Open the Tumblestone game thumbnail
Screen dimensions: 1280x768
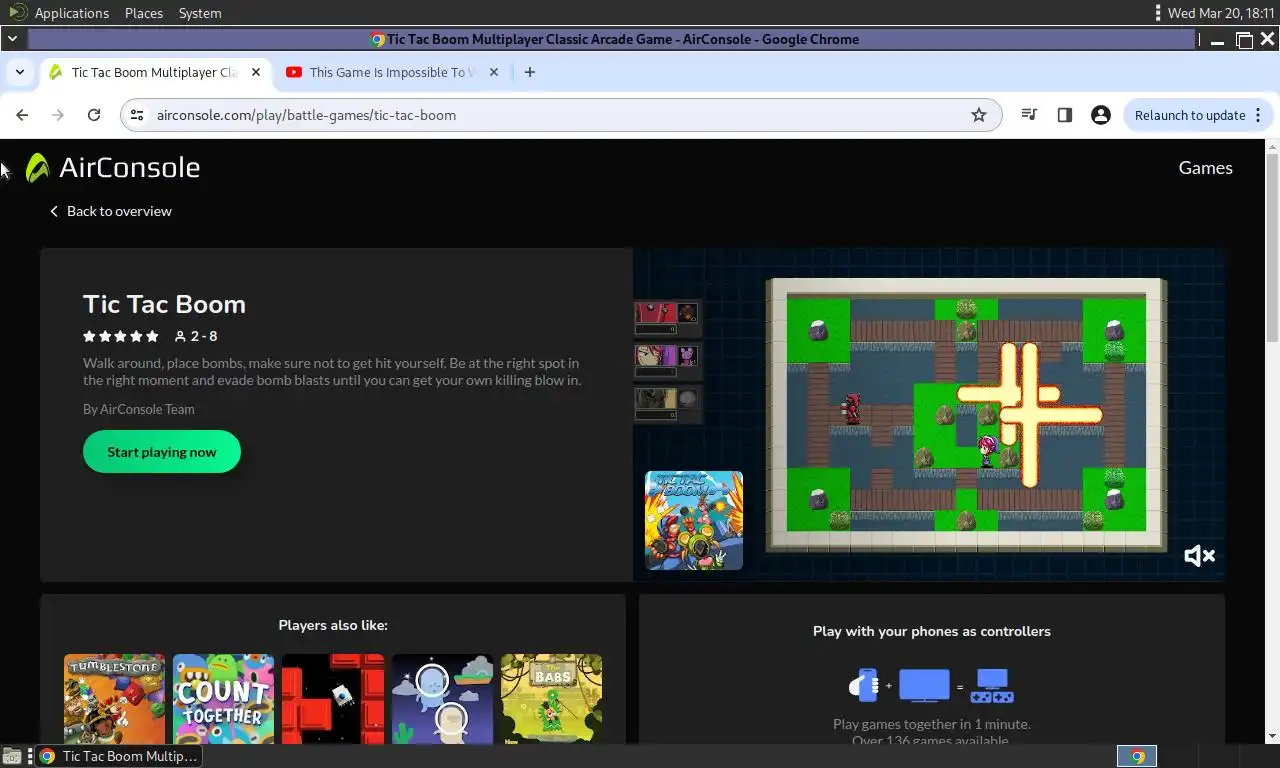[x=114, y=699]
